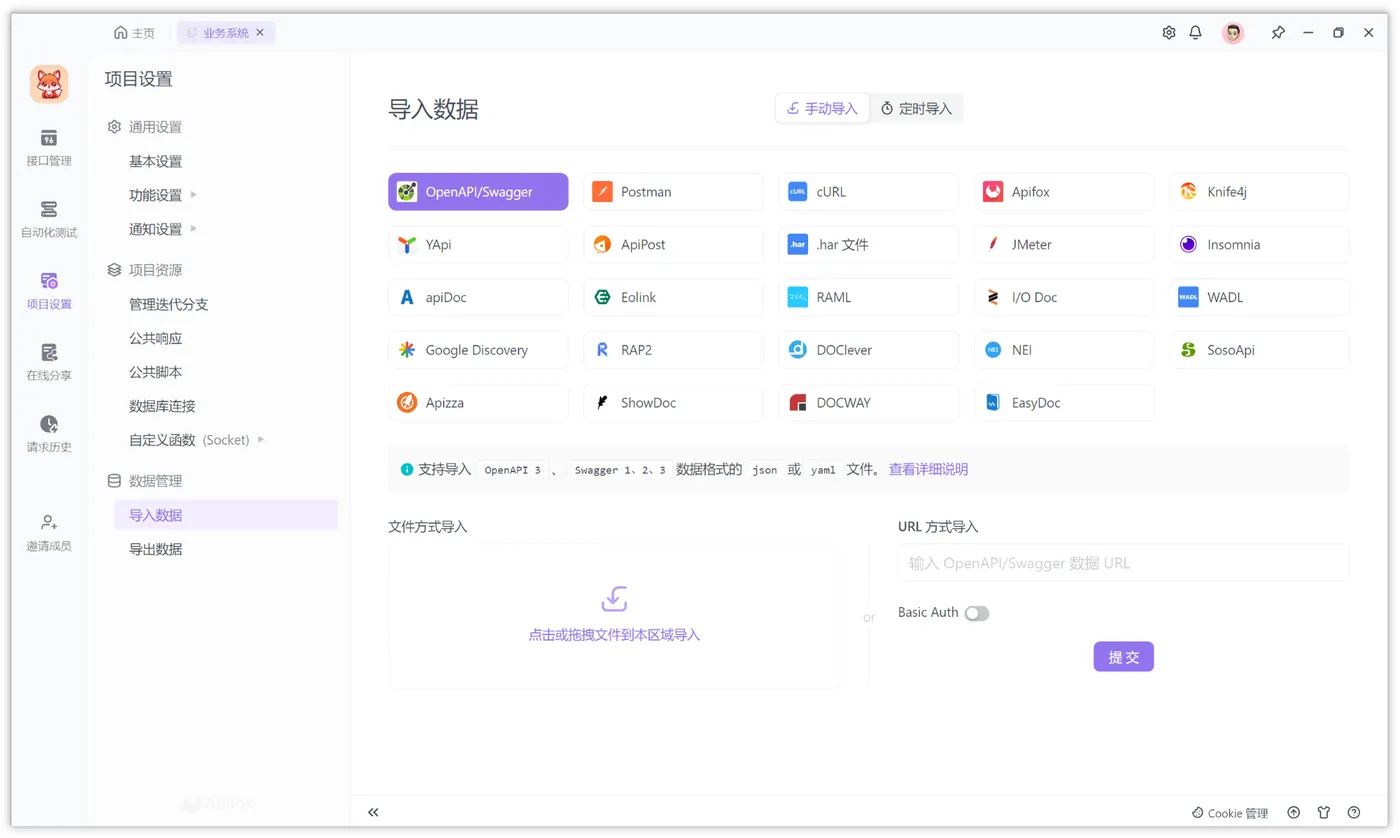This screenshot has width=1400, height=838.
Task: Switch to 定时导入 tab
Action: (916, 108)
